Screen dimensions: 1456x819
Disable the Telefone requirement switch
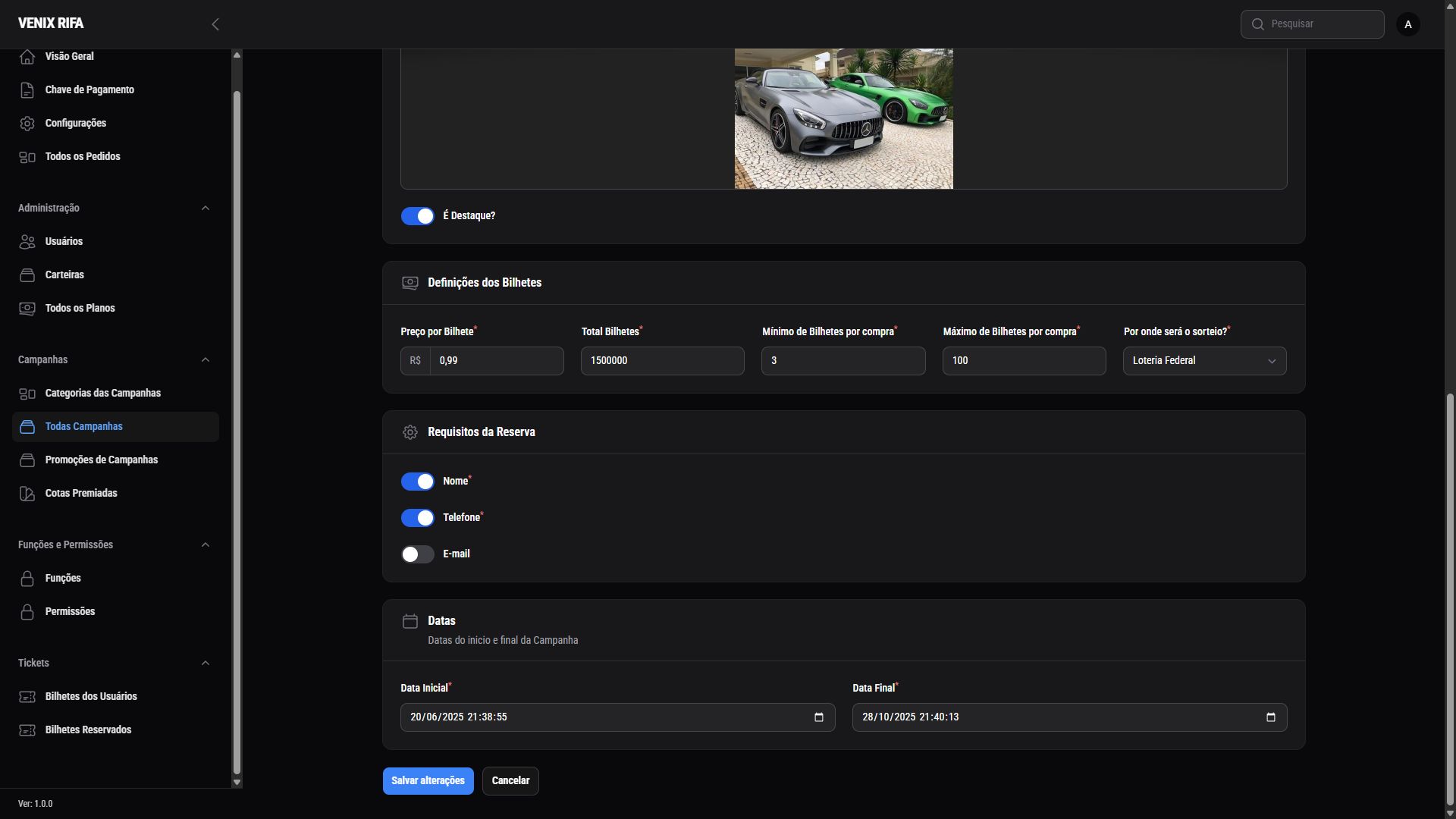pos(418,518)
